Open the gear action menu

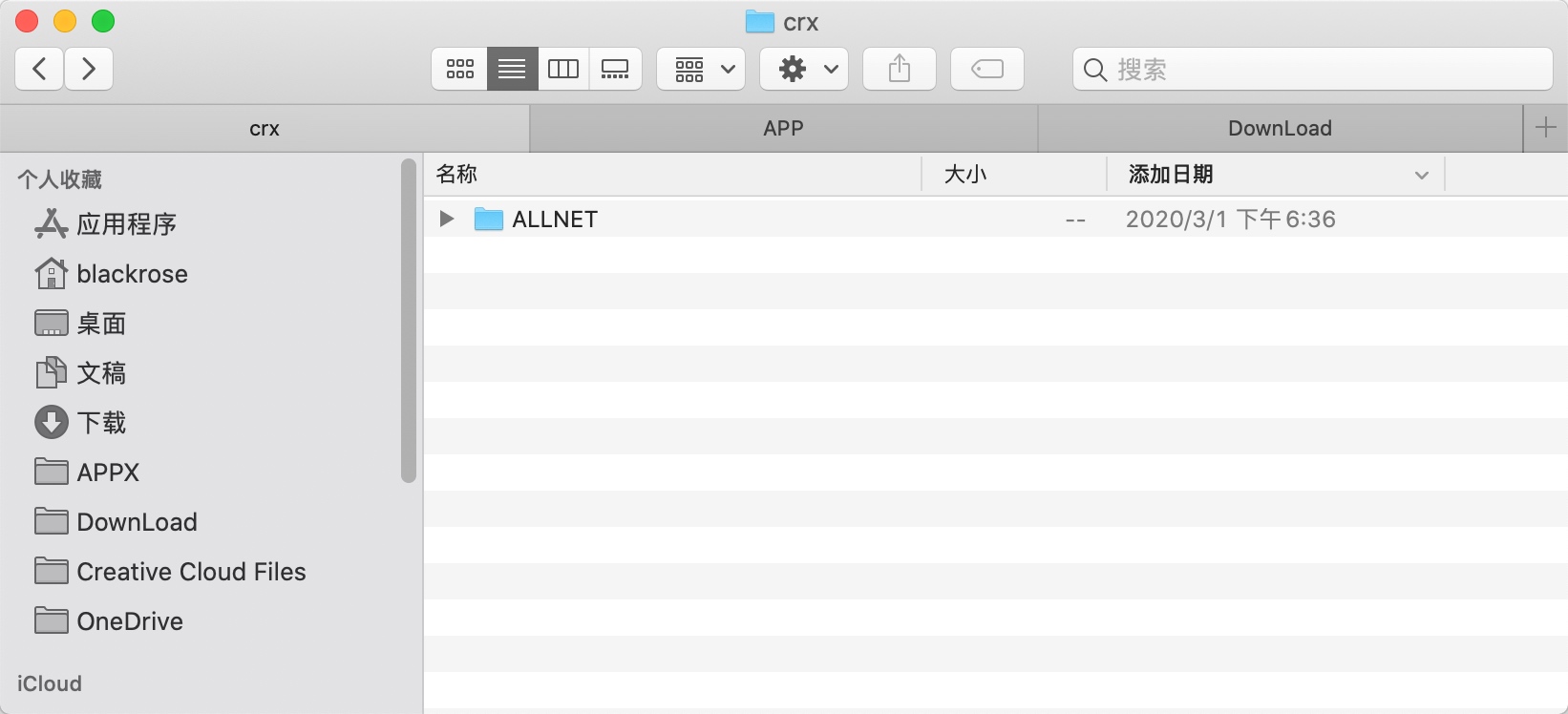804,69
